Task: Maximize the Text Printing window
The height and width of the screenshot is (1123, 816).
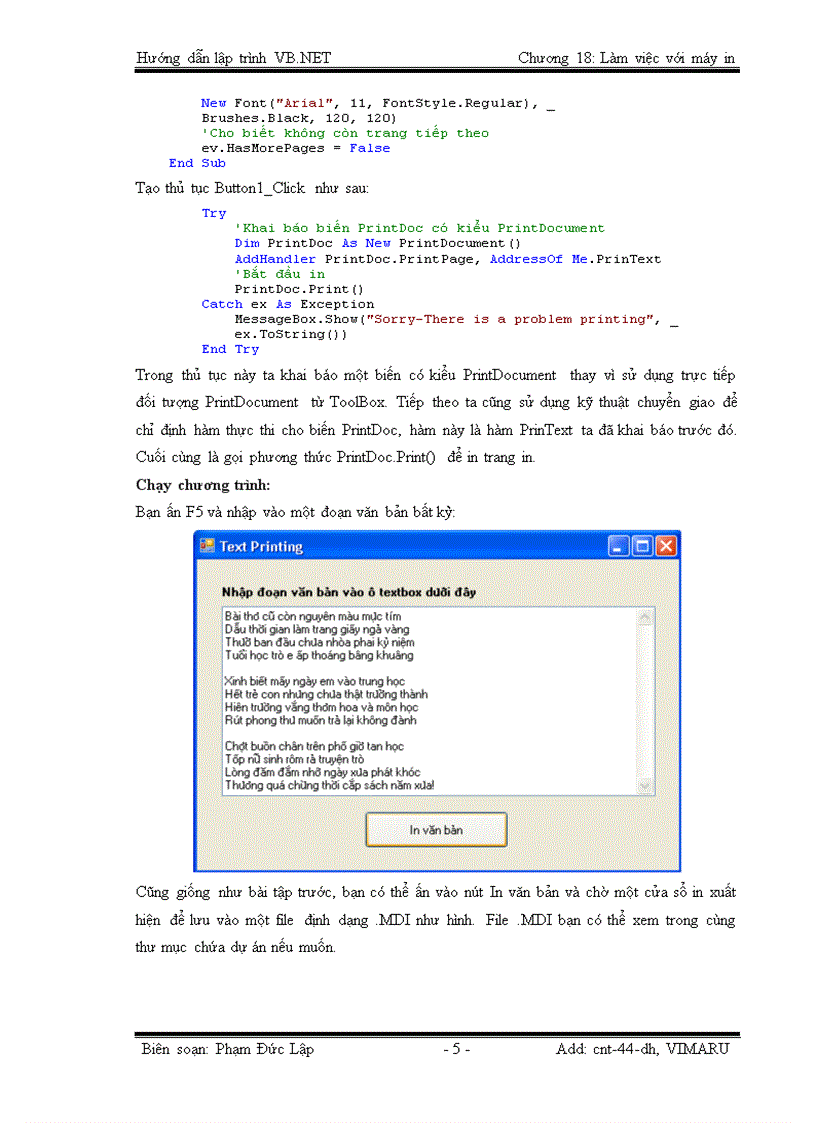Action: [642, 546]
